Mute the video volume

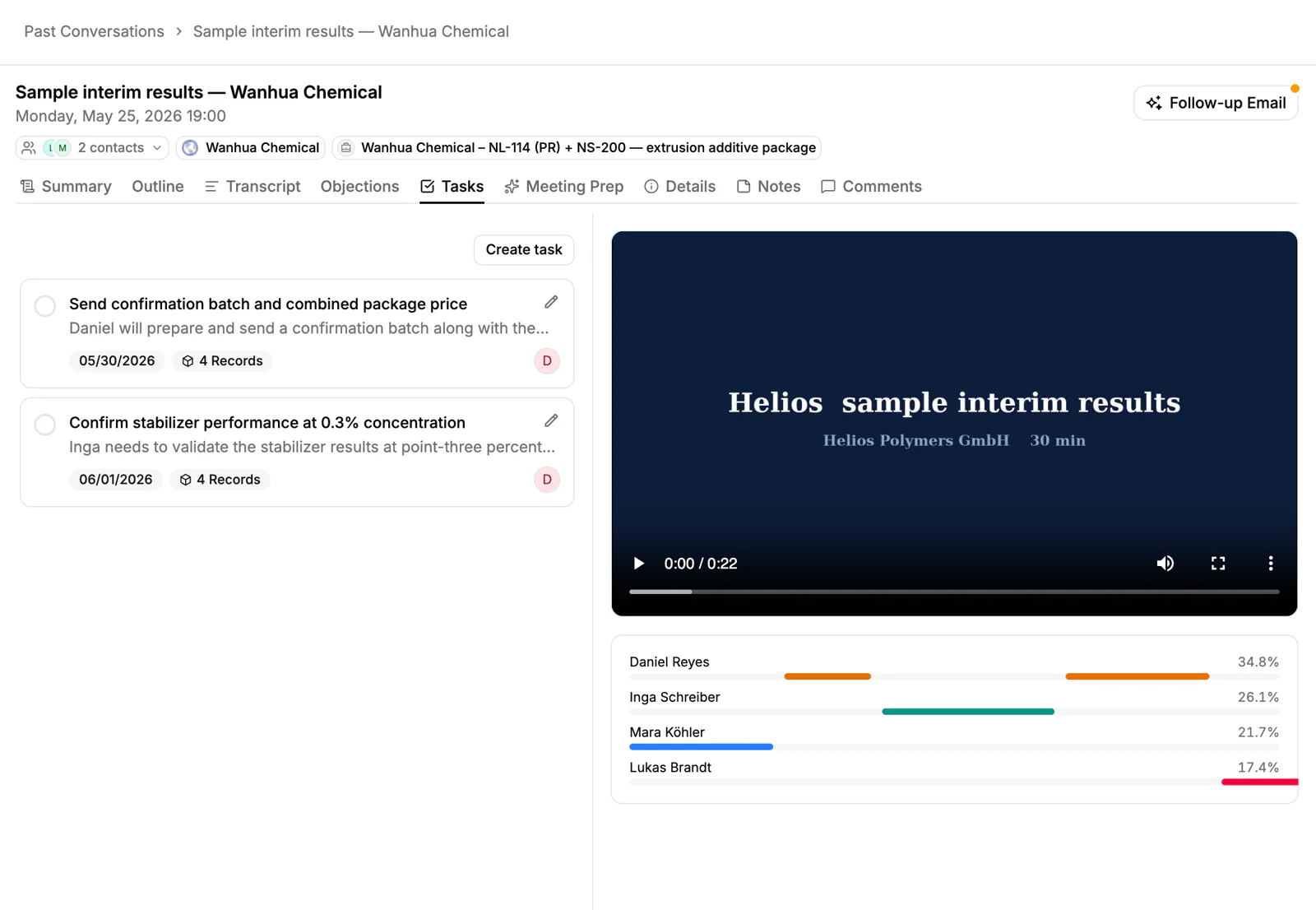click(1165, 564)
